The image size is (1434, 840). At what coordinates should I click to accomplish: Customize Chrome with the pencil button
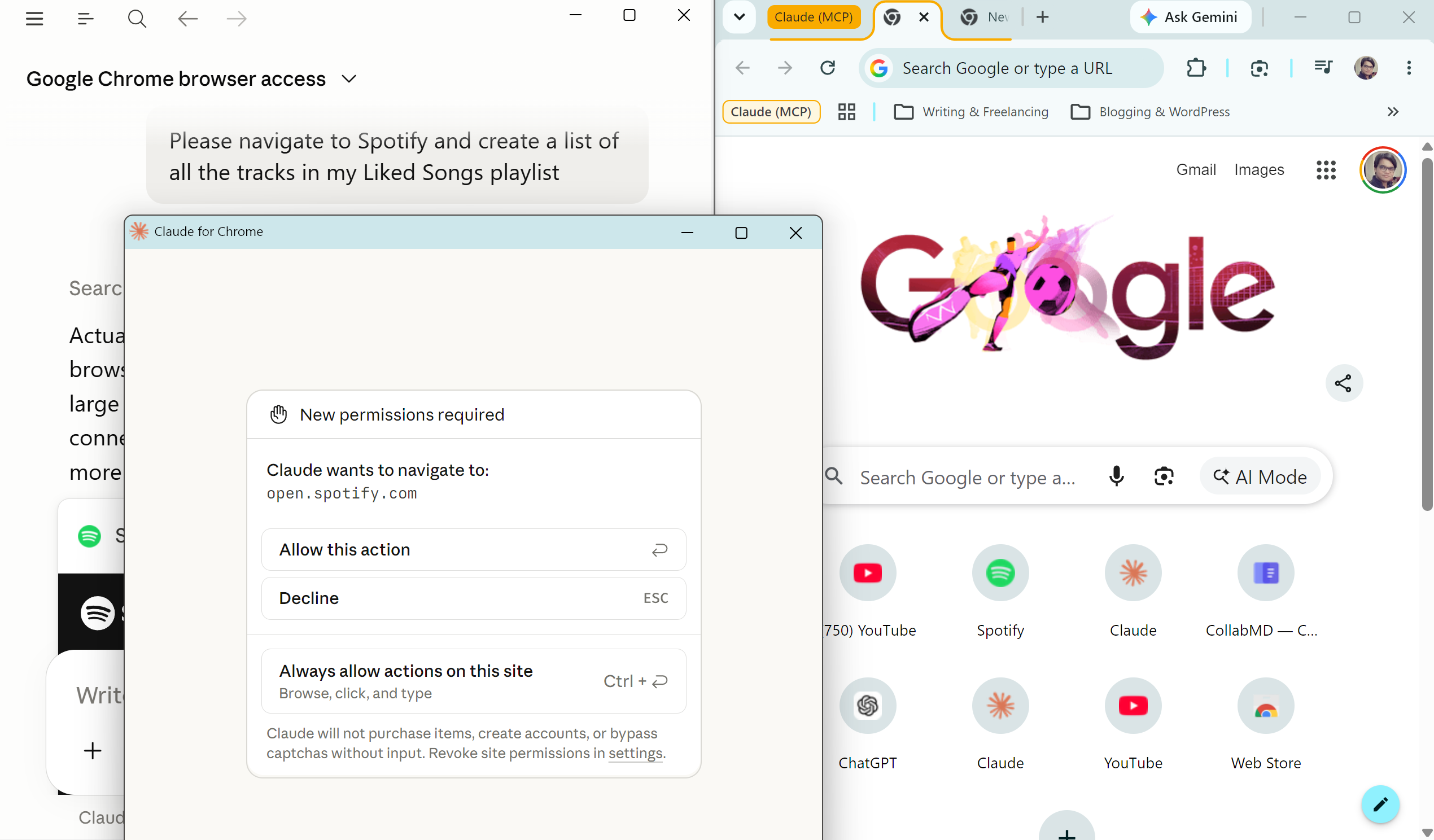1380,804
